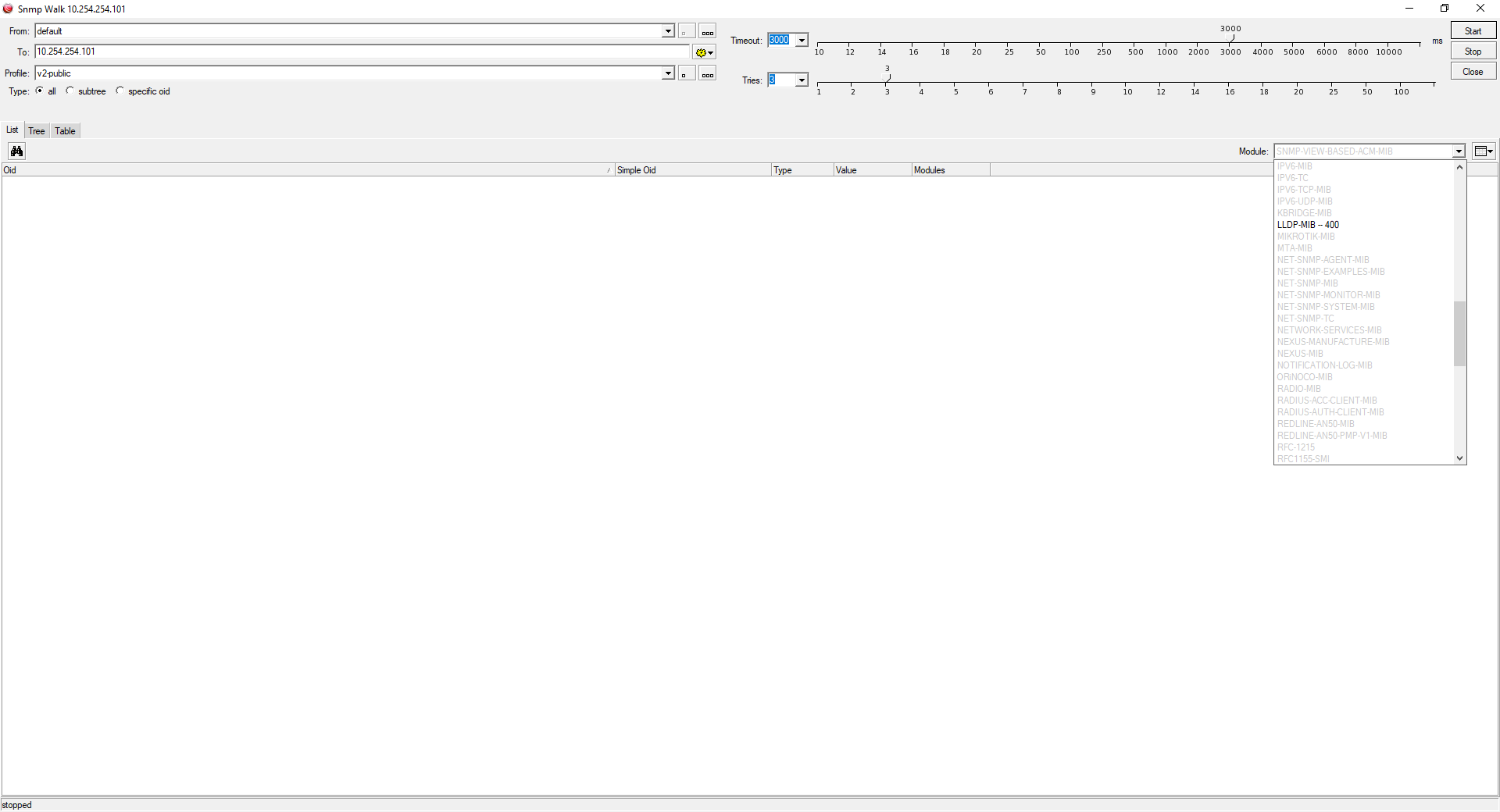This screenshot has height=812, width=1500.
Task: Choose LLDP-MIB -- 400 from the module list
Action: [1308, 225]
